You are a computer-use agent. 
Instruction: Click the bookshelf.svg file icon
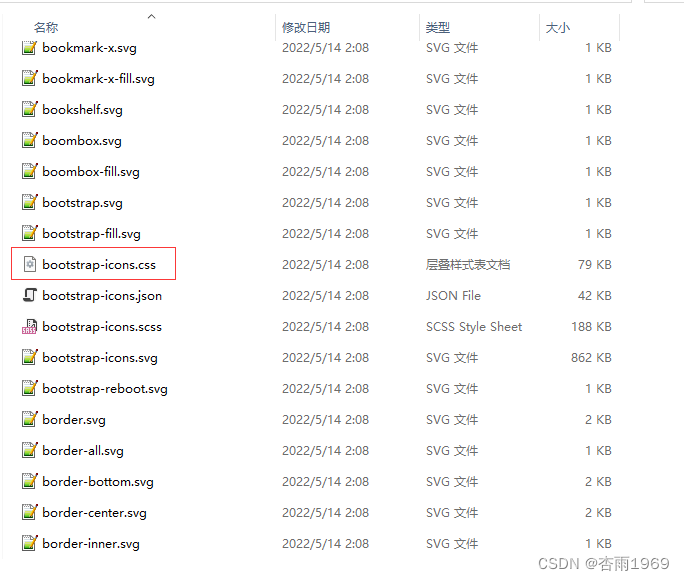[30, 109]
